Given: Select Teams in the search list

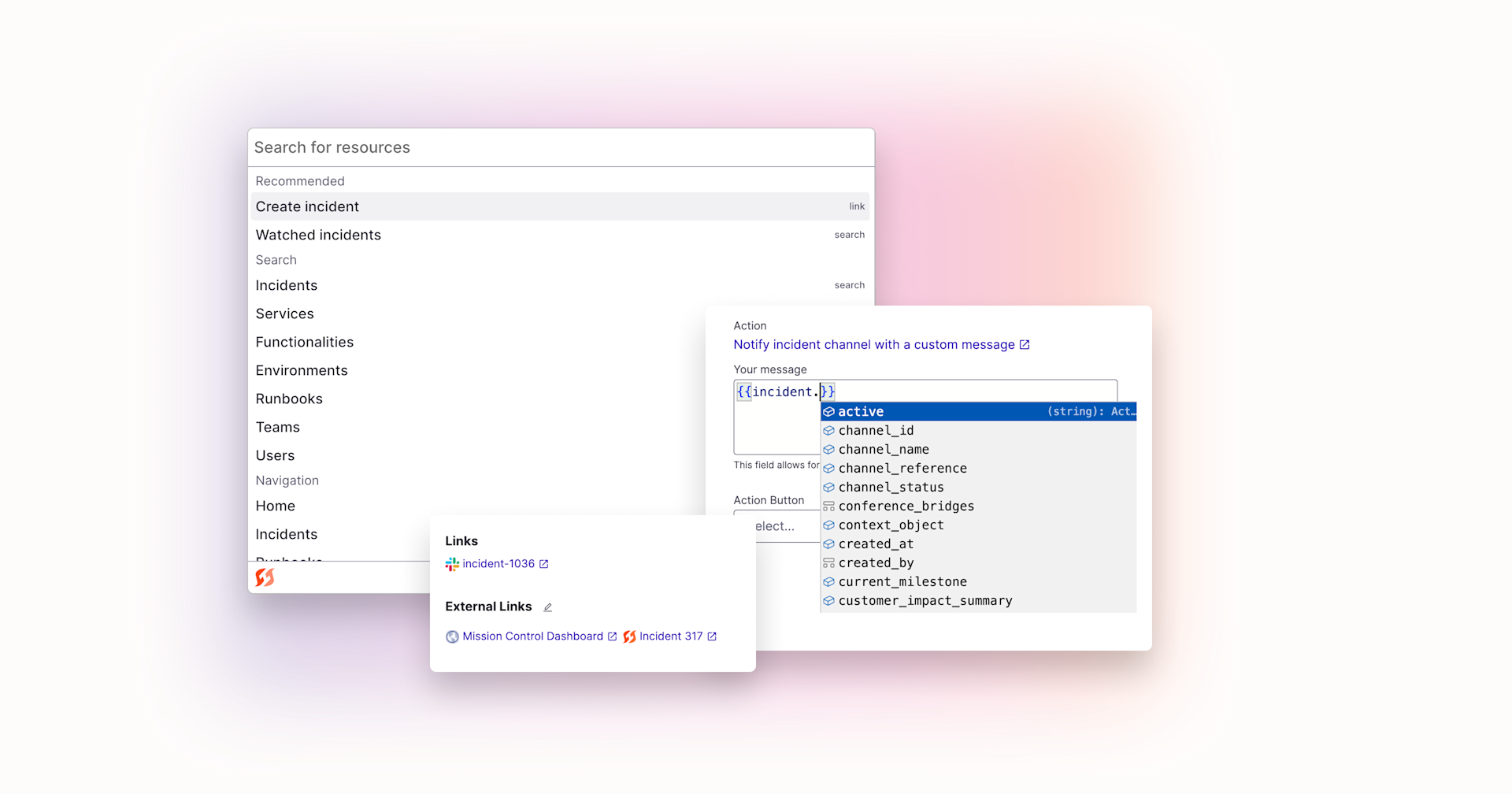Looking at the screenshot, I should point(277,427).
